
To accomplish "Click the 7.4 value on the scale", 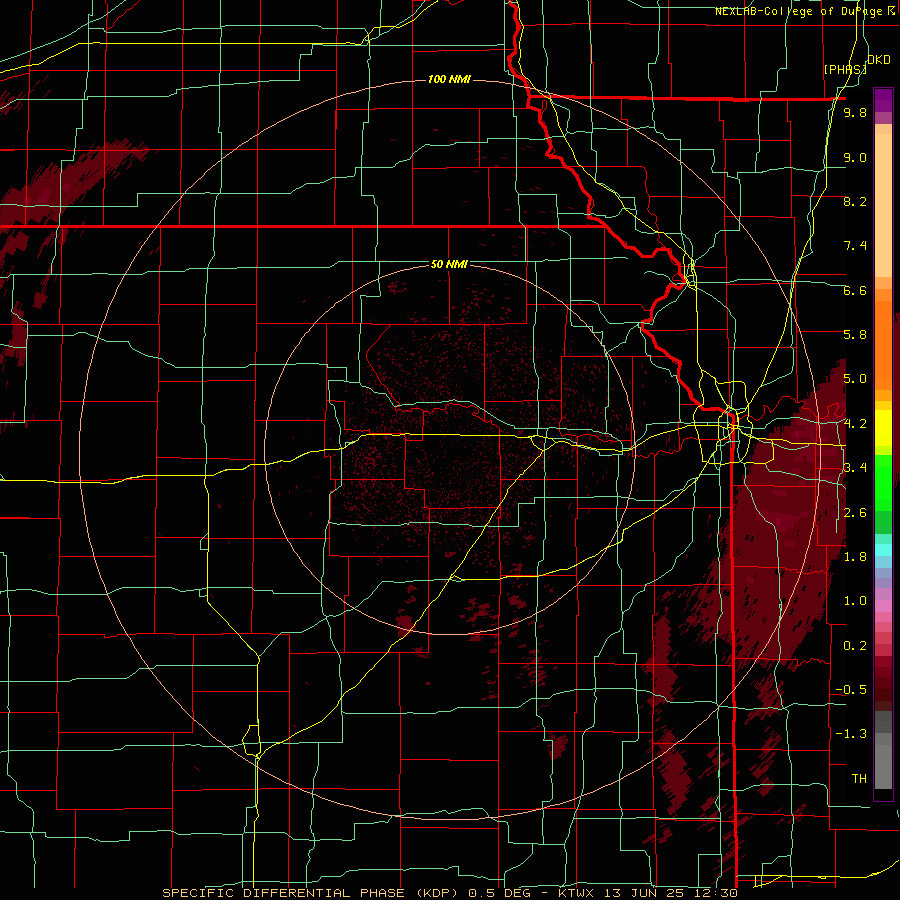I will (855, 246).
